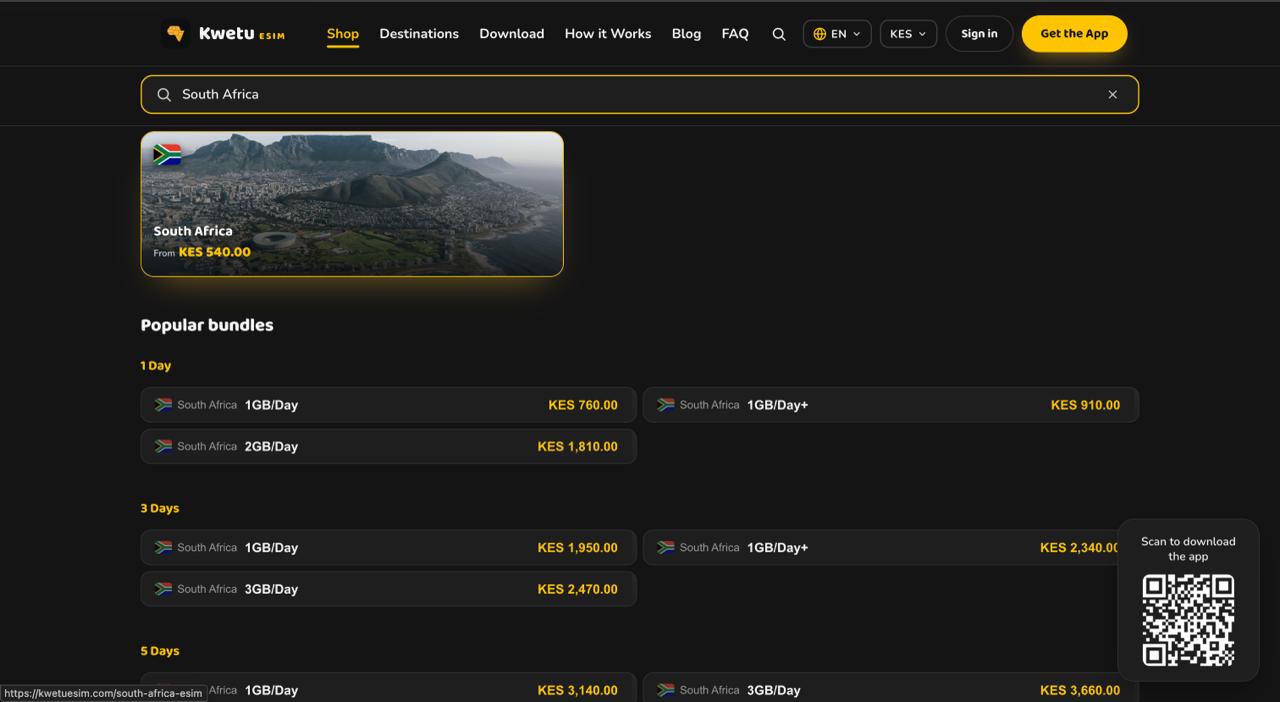Open the FAQ menu item
1280x702 pixels.
coord(735,34)
